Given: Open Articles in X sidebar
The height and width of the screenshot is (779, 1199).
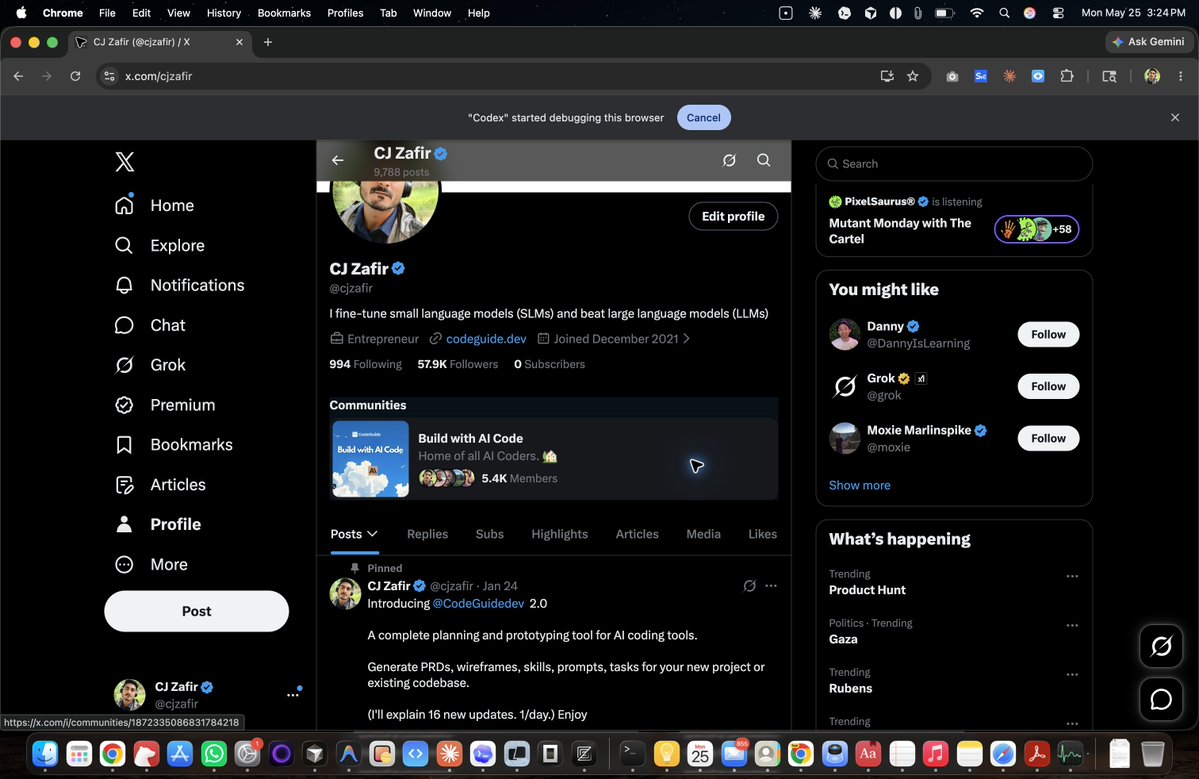Looking at the screenshot, I should [x=159, y=484].
